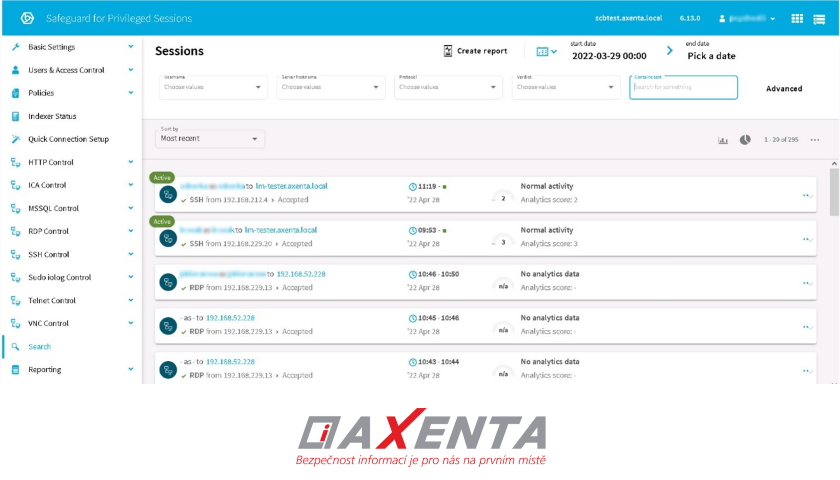Image resolution: width=840 pixels, height=480 pixels.
Task: Show the pie chart view icon
Action: coord(745,140)
